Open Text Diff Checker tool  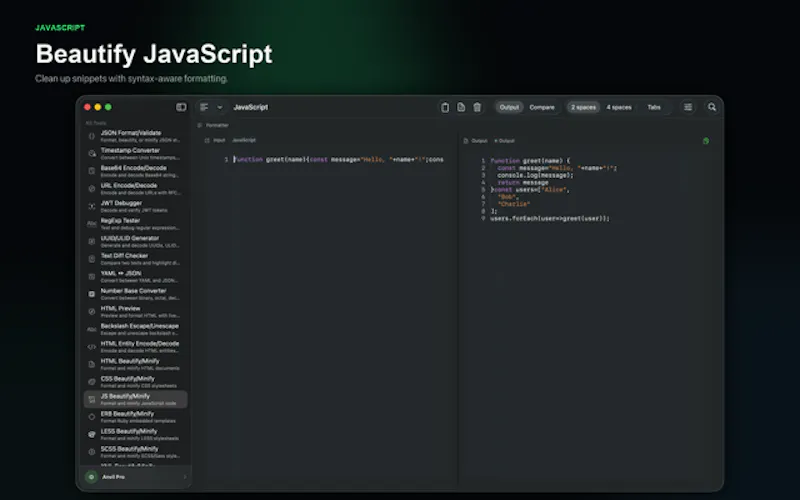(135, 259)
